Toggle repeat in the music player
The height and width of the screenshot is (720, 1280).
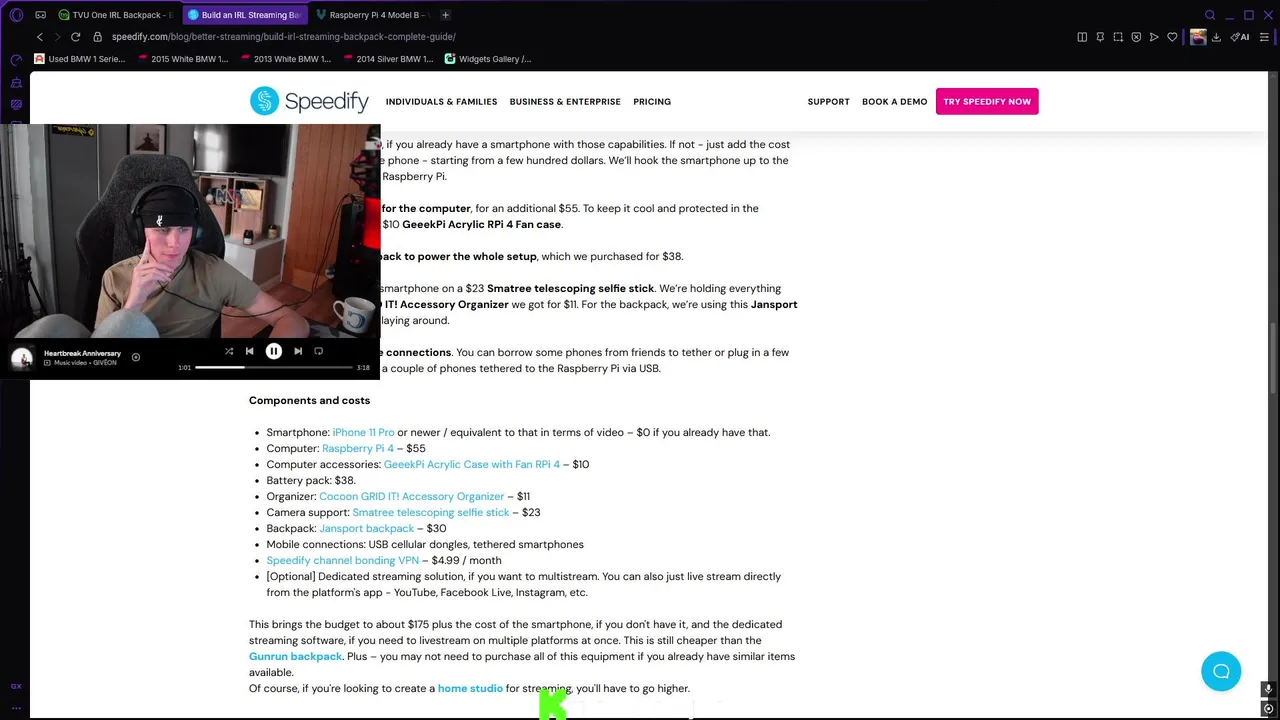[319, 351]
